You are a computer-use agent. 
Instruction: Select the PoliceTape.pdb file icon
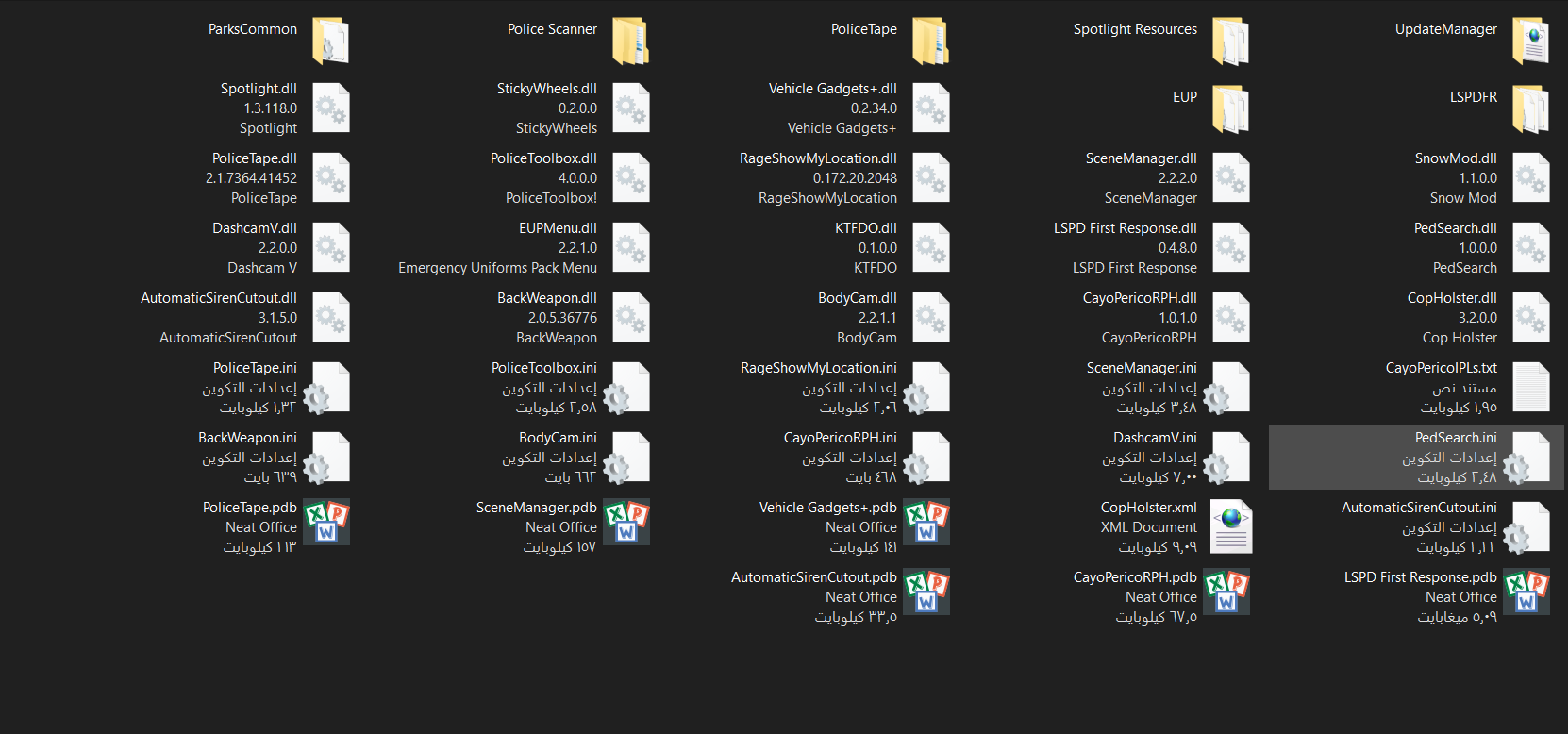tap(326, 522)
